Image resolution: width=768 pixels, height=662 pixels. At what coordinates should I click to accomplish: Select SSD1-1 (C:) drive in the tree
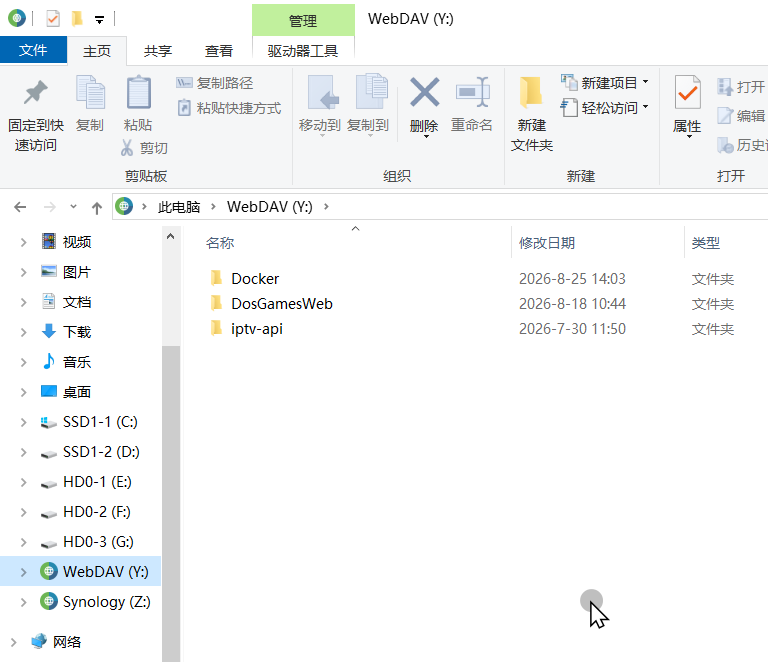coord(100,422)
